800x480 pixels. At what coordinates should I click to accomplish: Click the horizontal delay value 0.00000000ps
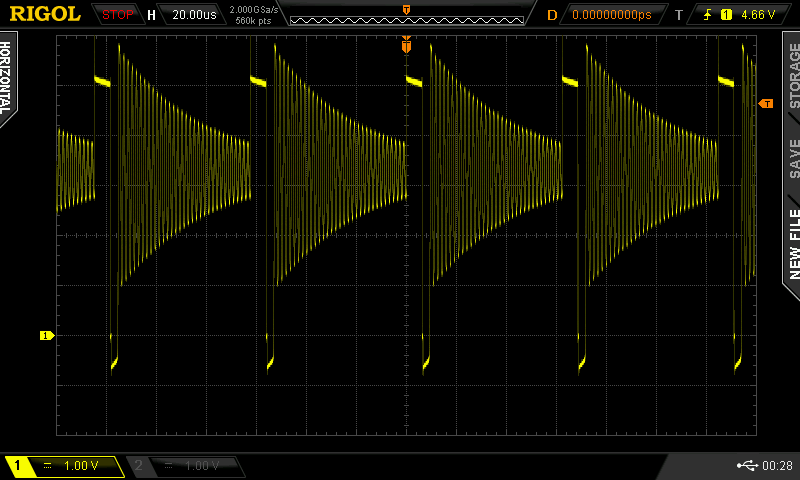[x=612, y=15]
